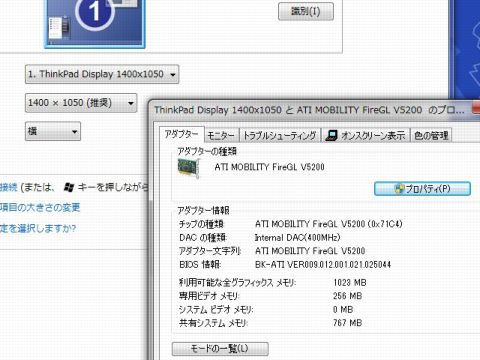480x360 pixels.
Task: Switch to the モニター tab
Action: pos(221,136)
